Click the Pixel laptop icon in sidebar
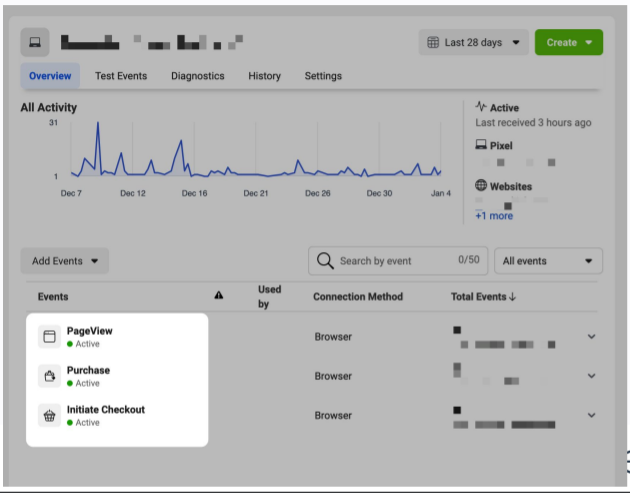Screen dimensions: 630x493 point(481,144)
